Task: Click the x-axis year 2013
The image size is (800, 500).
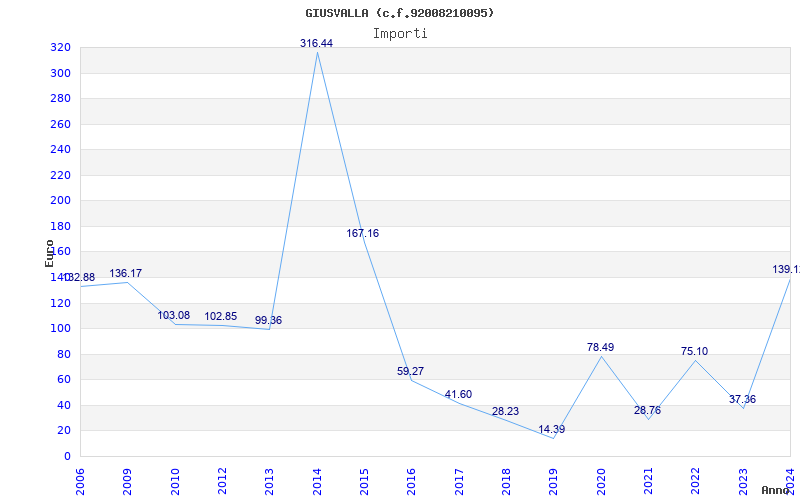Action: (x=269, y=481)
